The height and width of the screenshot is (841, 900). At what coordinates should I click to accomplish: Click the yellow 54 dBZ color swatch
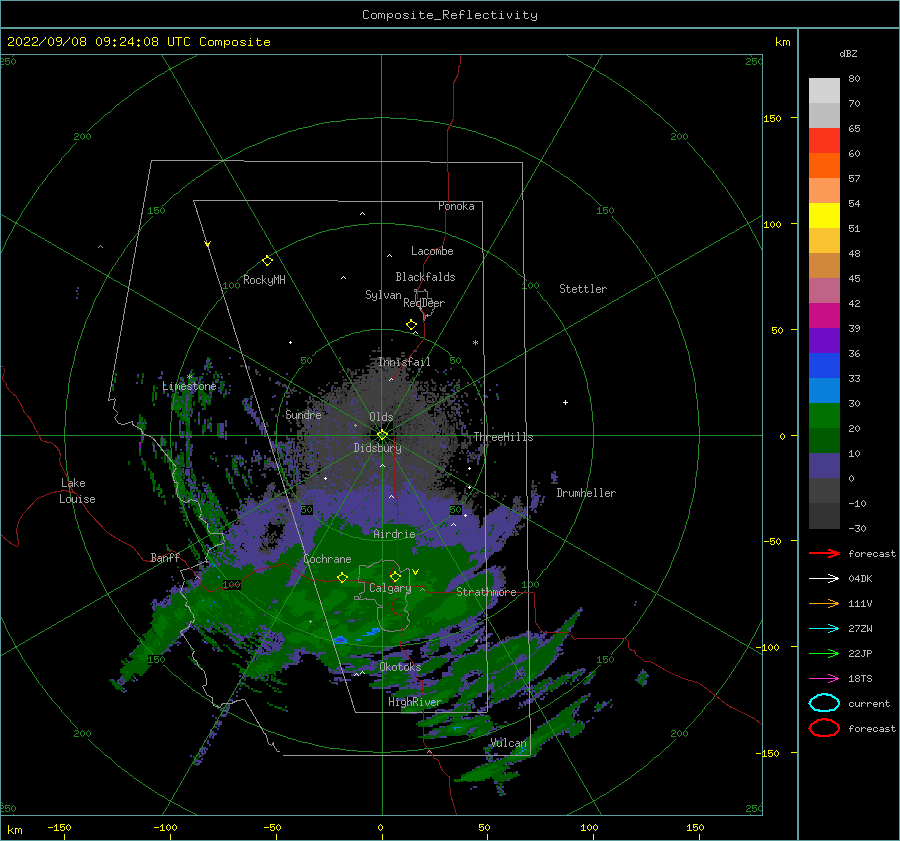(x=824, y=216)
